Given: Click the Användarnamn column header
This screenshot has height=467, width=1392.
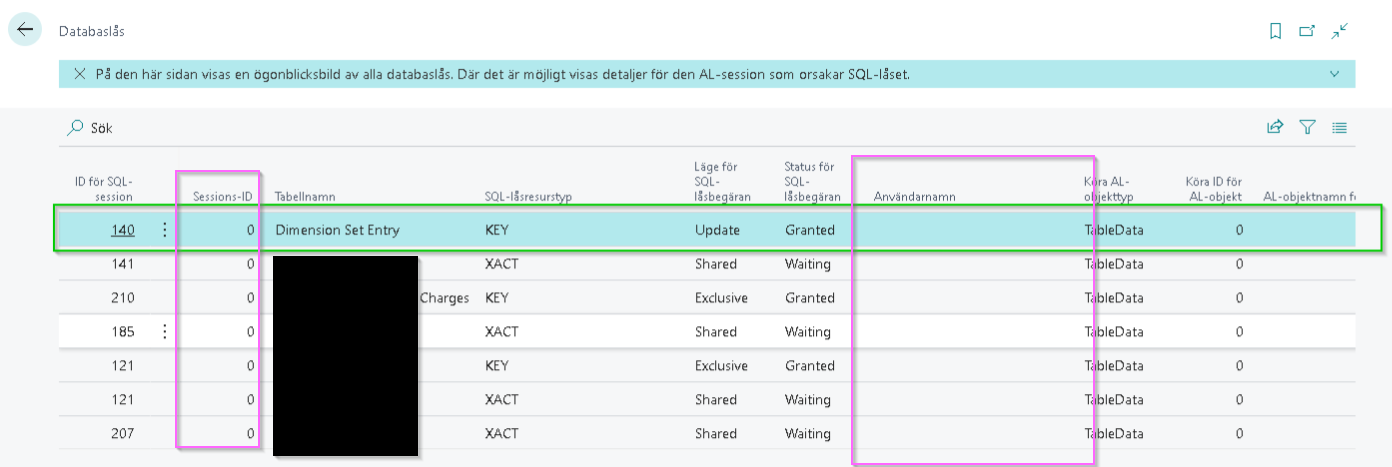Looking at the screenshot, I should tap(914, 197).
